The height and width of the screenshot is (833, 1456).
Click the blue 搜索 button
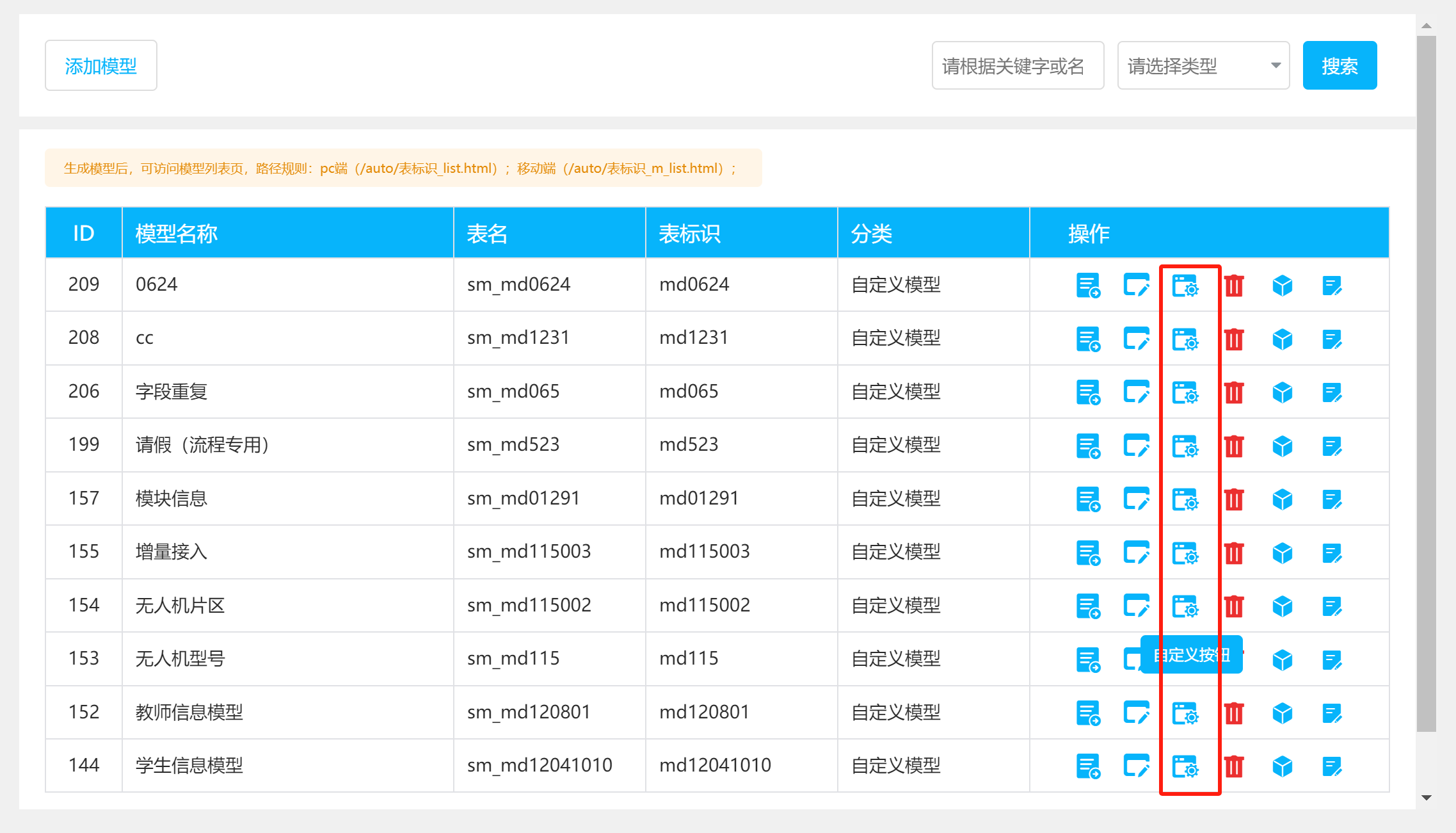[1340, 66]
